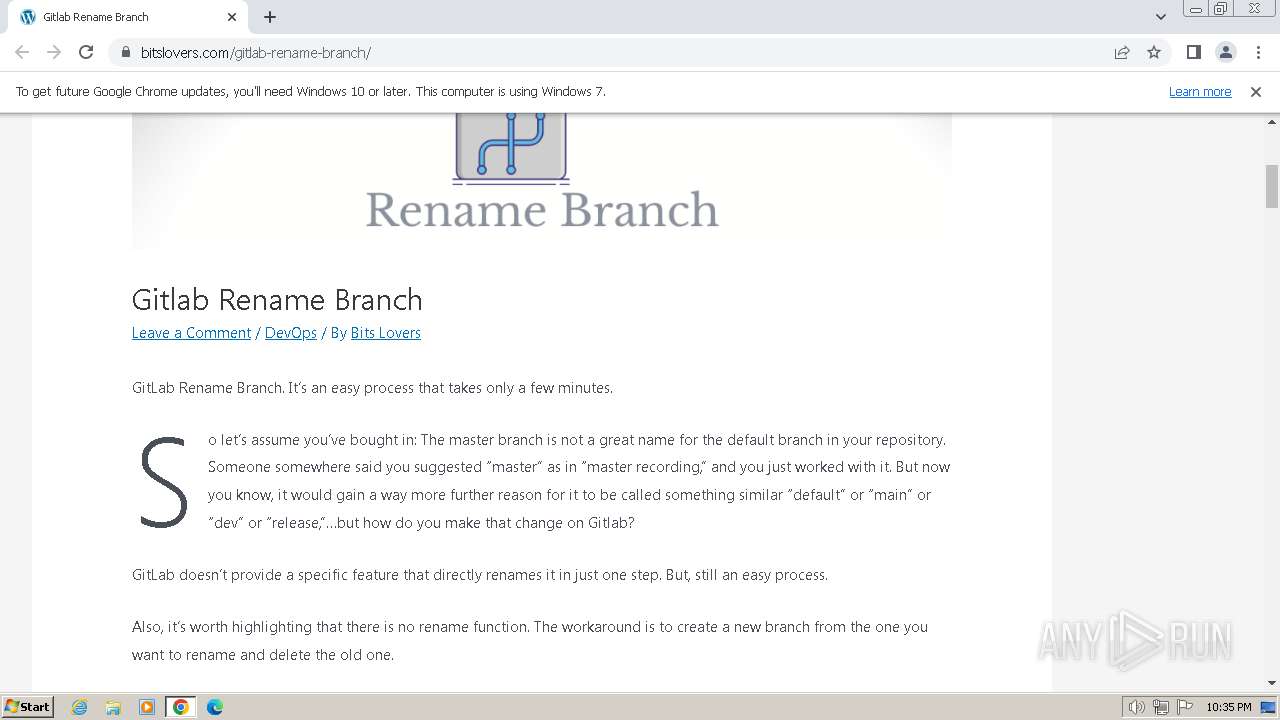Viewport: 1280px width, 720px height.
Task: Go forward to the next page
Action: (54, 52)
